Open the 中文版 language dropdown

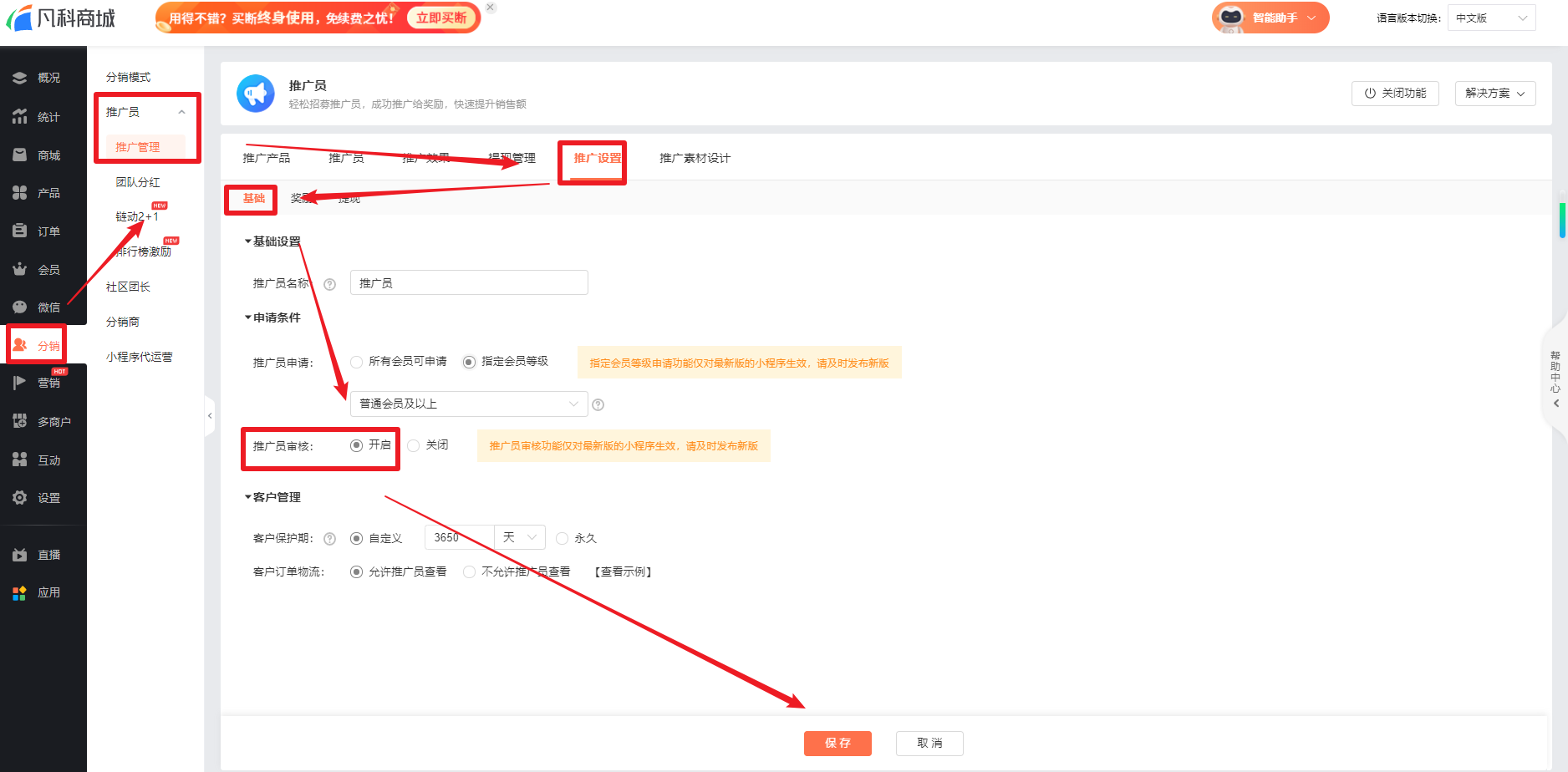1492,18
